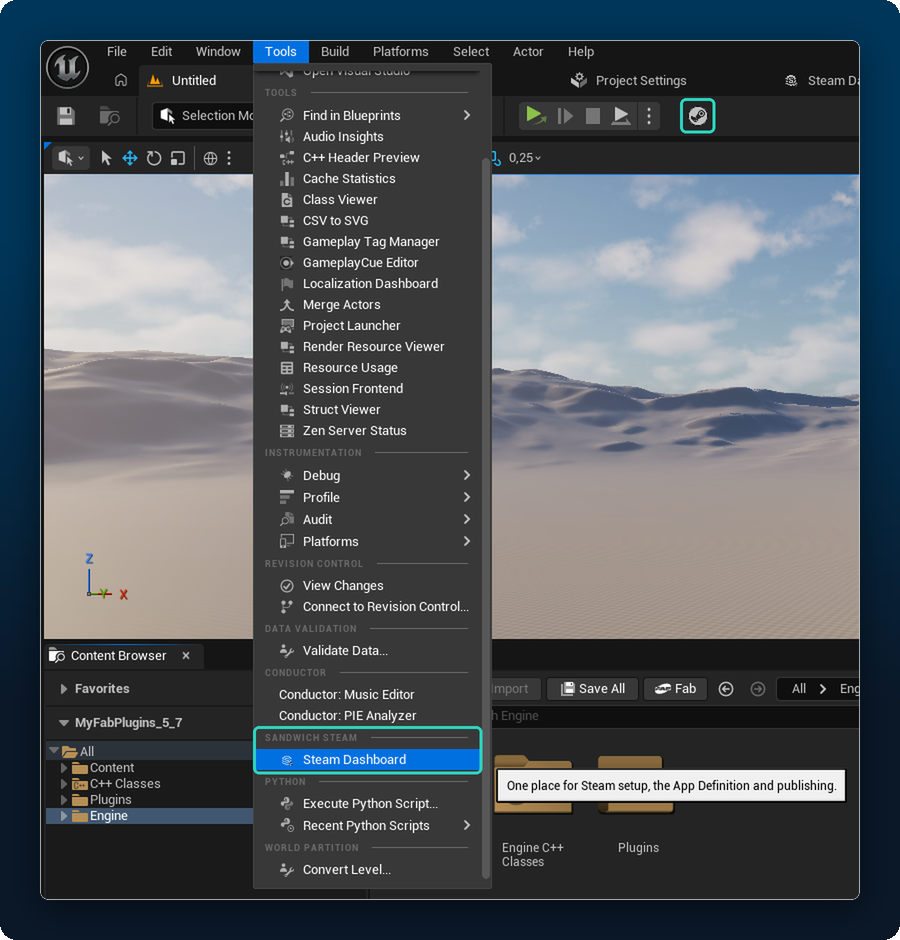
Task: Expand Find in Blueprints submenu
Action: [372, 115]
